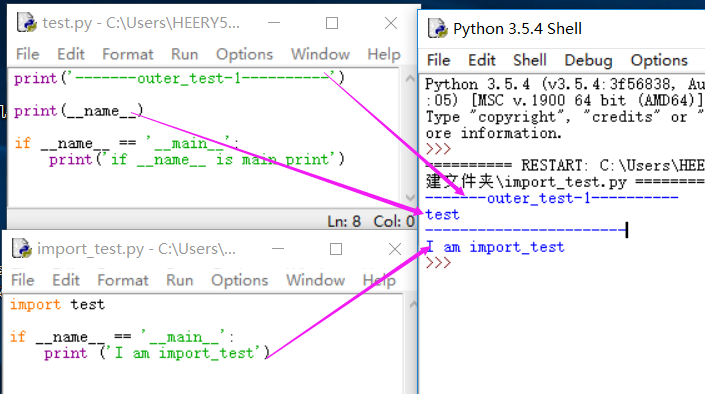Click the Python icon in test.py title bar
This screenshot has height=394, width=705.
27,22
